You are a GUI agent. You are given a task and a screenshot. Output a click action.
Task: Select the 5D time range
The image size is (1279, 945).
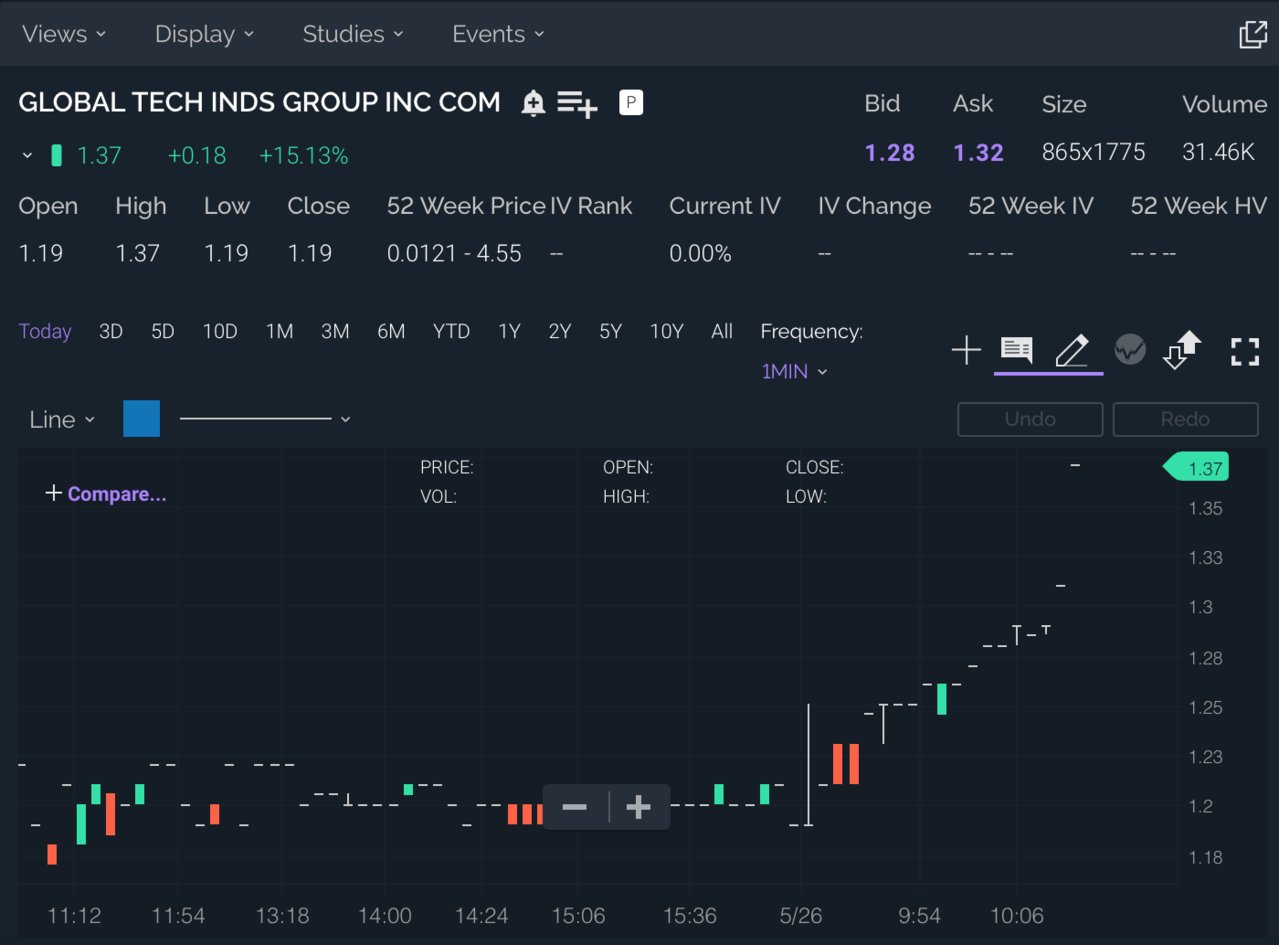point(163,331)
